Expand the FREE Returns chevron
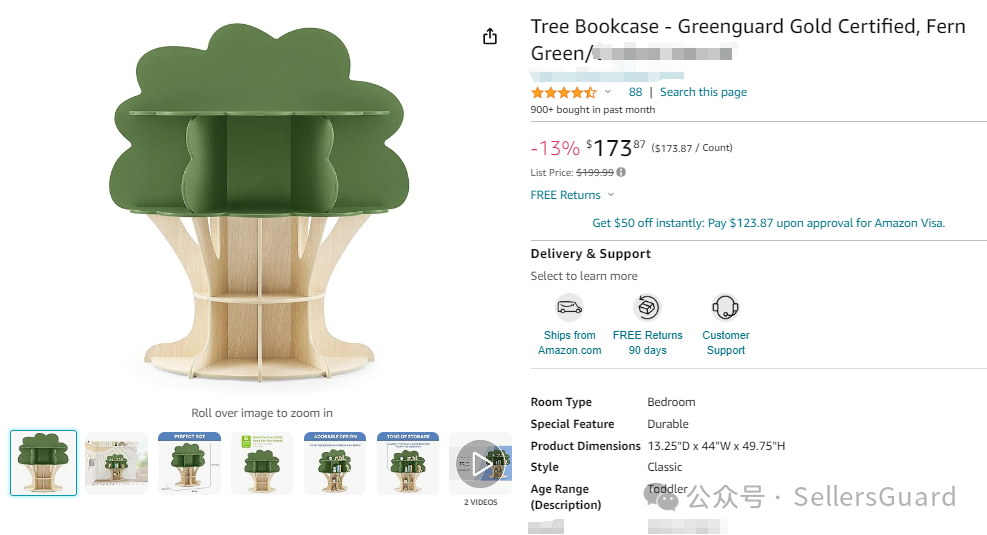Image resolution: width=987 pixels, height=535 pixels. click(611, 195)
